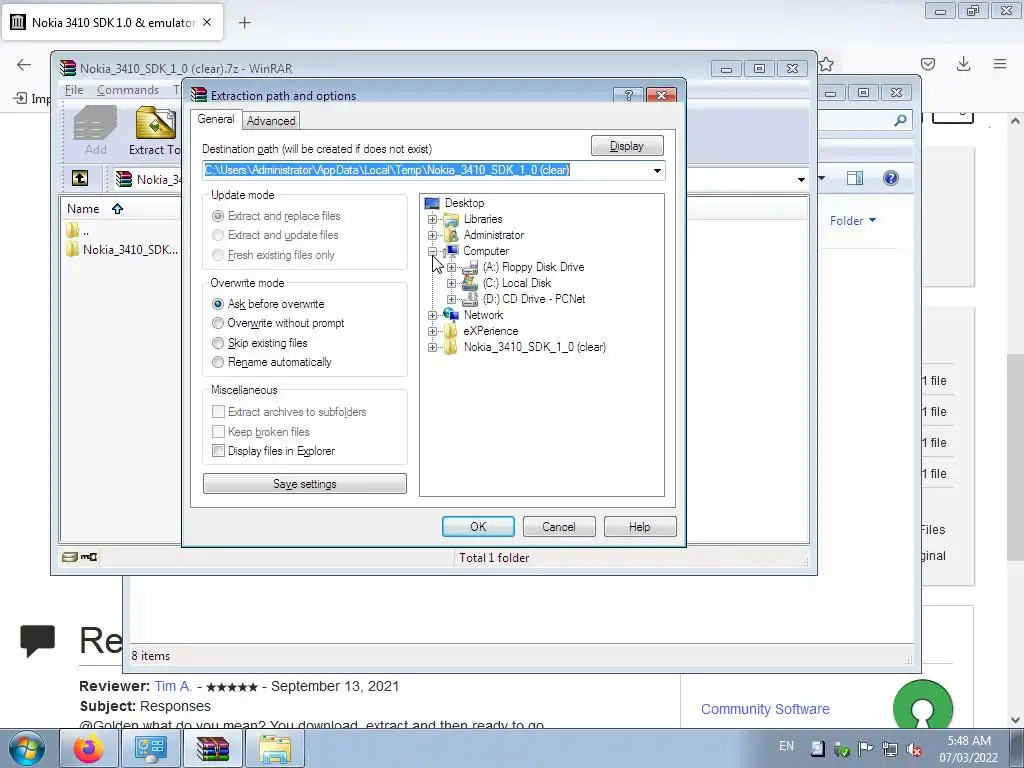Expand the Network tree node
The width and height of the screenshot is (1024, 768).
[x=432, y=315]
